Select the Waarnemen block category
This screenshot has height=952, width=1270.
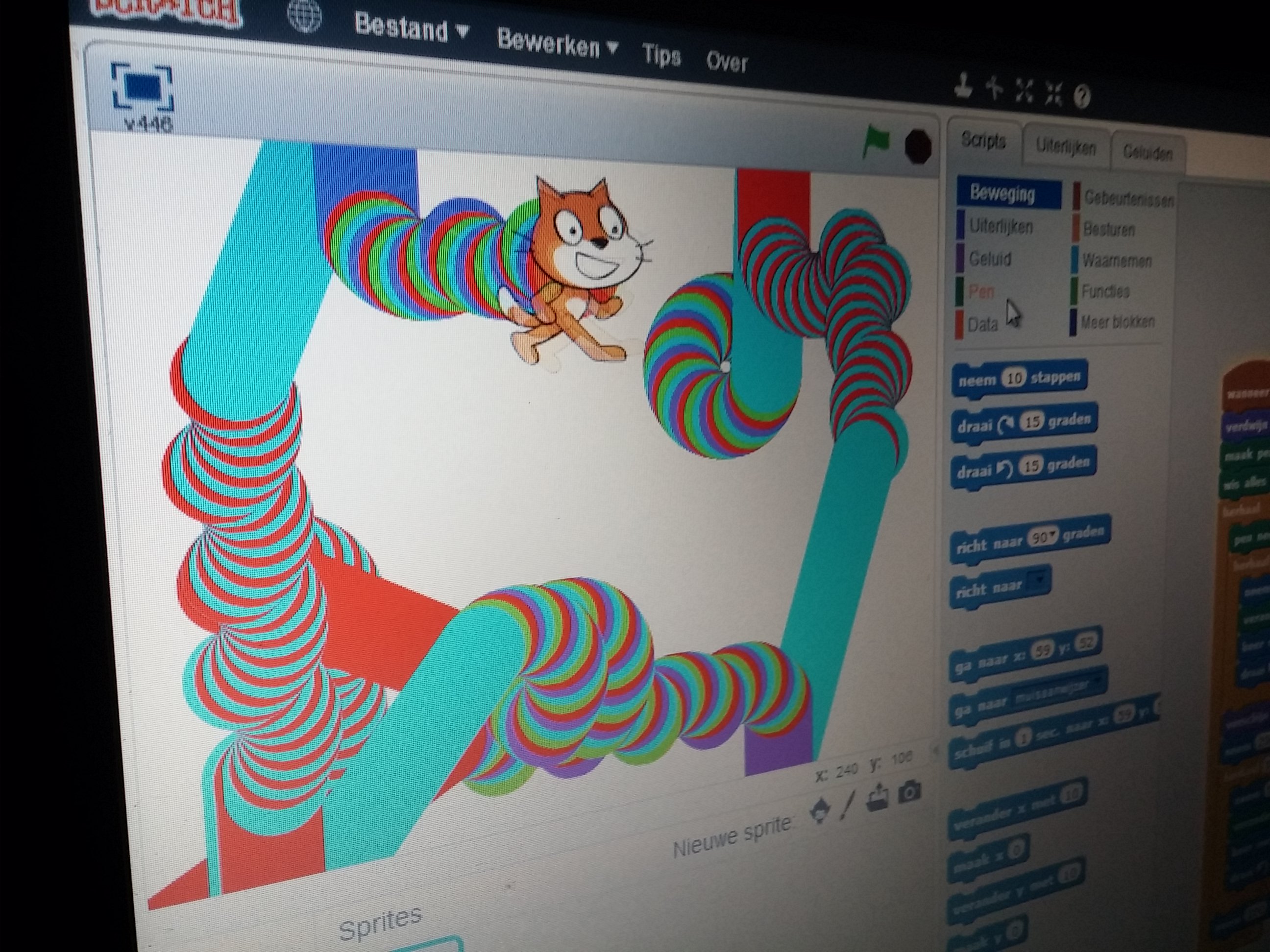tap(1113, 261)
